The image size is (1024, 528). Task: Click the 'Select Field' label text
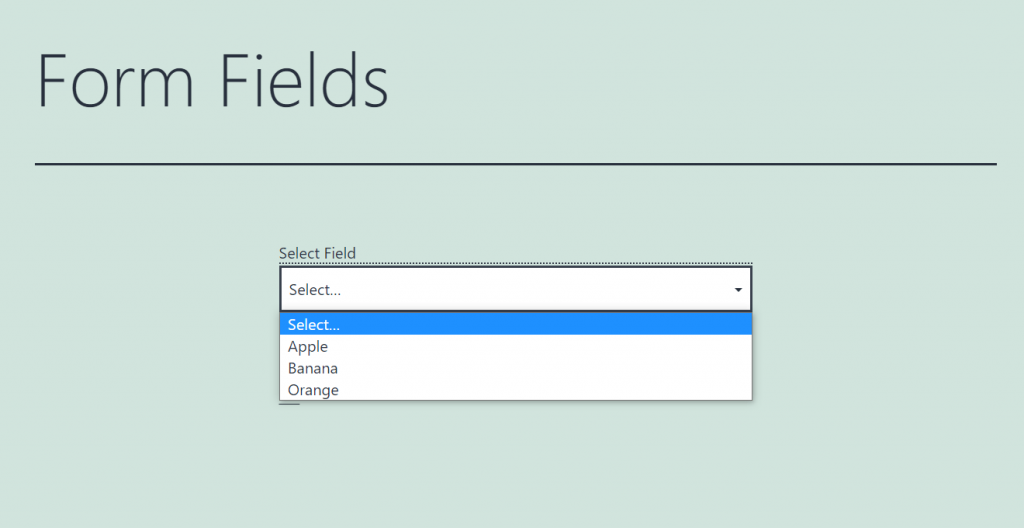coord(317,253)
